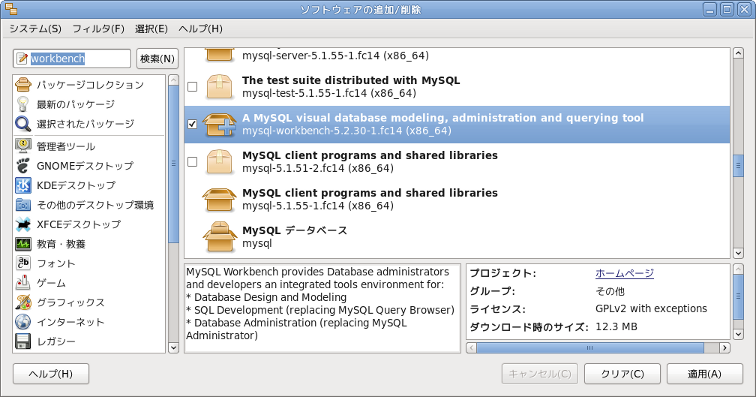Click the package description text pane

point(322,308)
